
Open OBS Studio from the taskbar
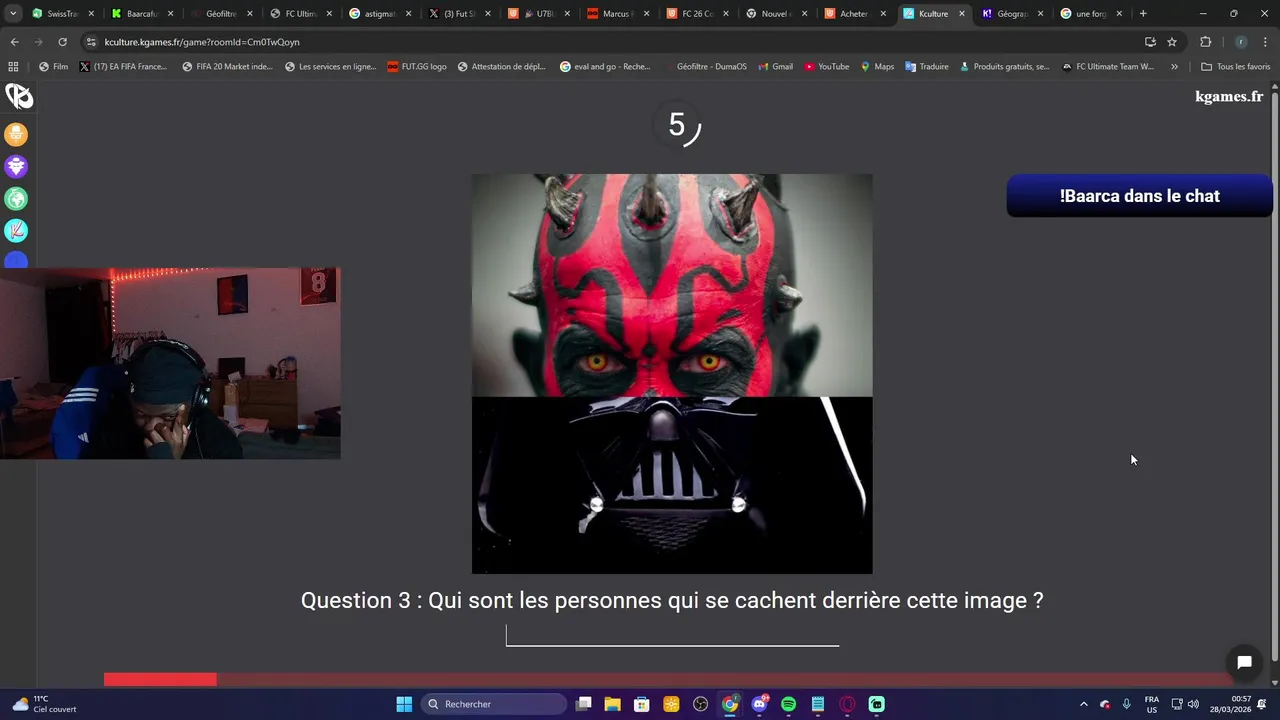pos(700,704)
